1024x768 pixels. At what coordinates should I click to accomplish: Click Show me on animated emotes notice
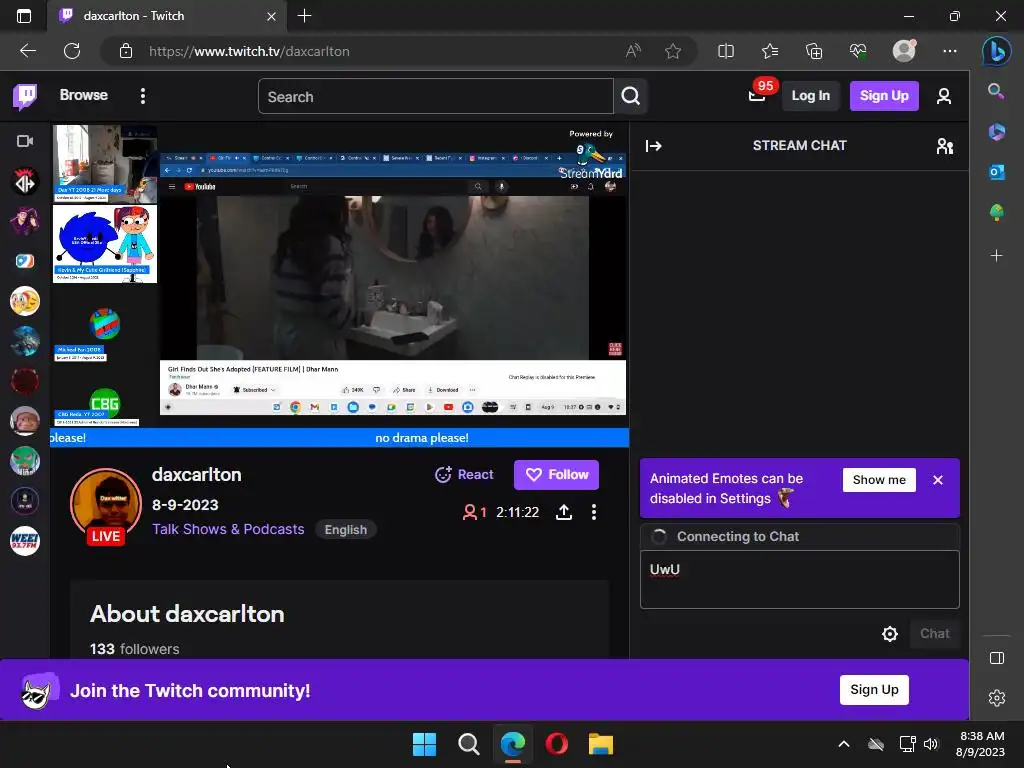(879, 480)
